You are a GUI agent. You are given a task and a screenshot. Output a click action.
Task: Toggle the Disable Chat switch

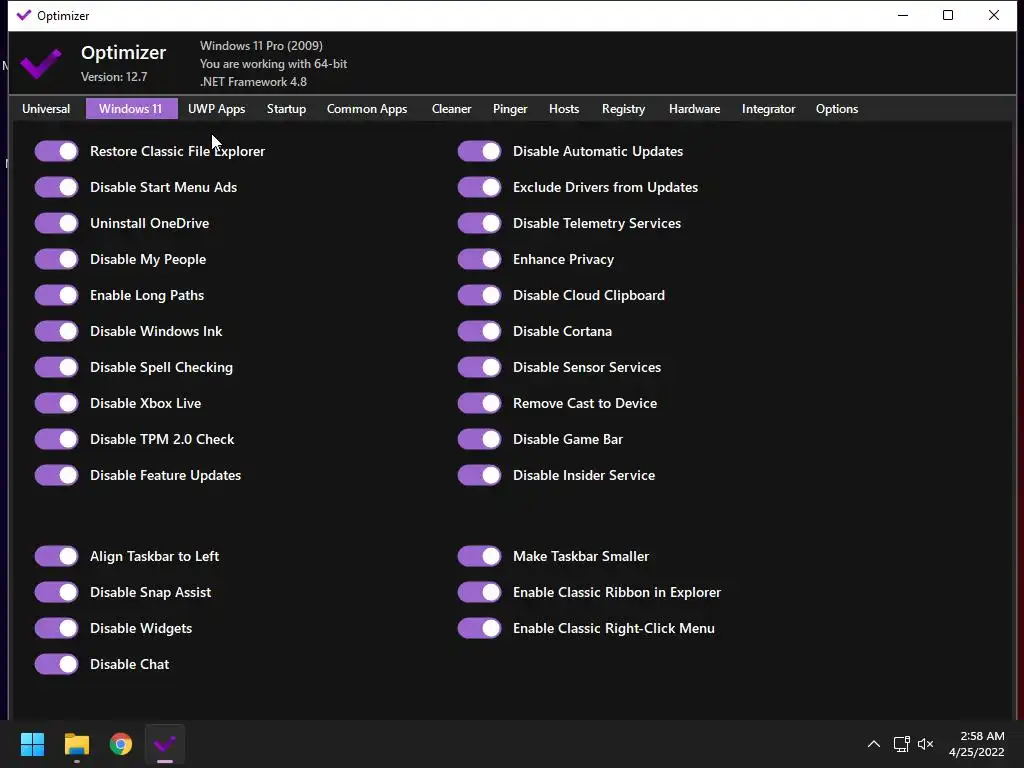tap(57, 664)
